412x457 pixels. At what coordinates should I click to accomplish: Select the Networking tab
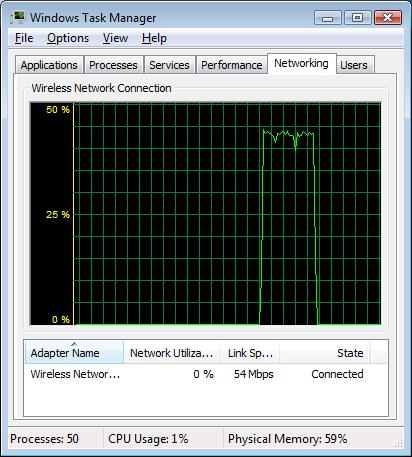pyautogui.click(x=301, y=63)
